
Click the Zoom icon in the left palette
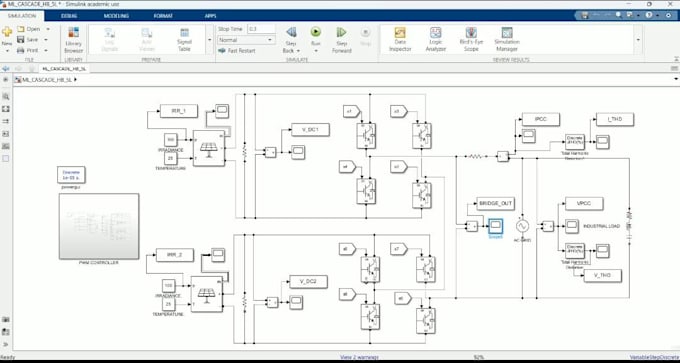coord(6,97)
